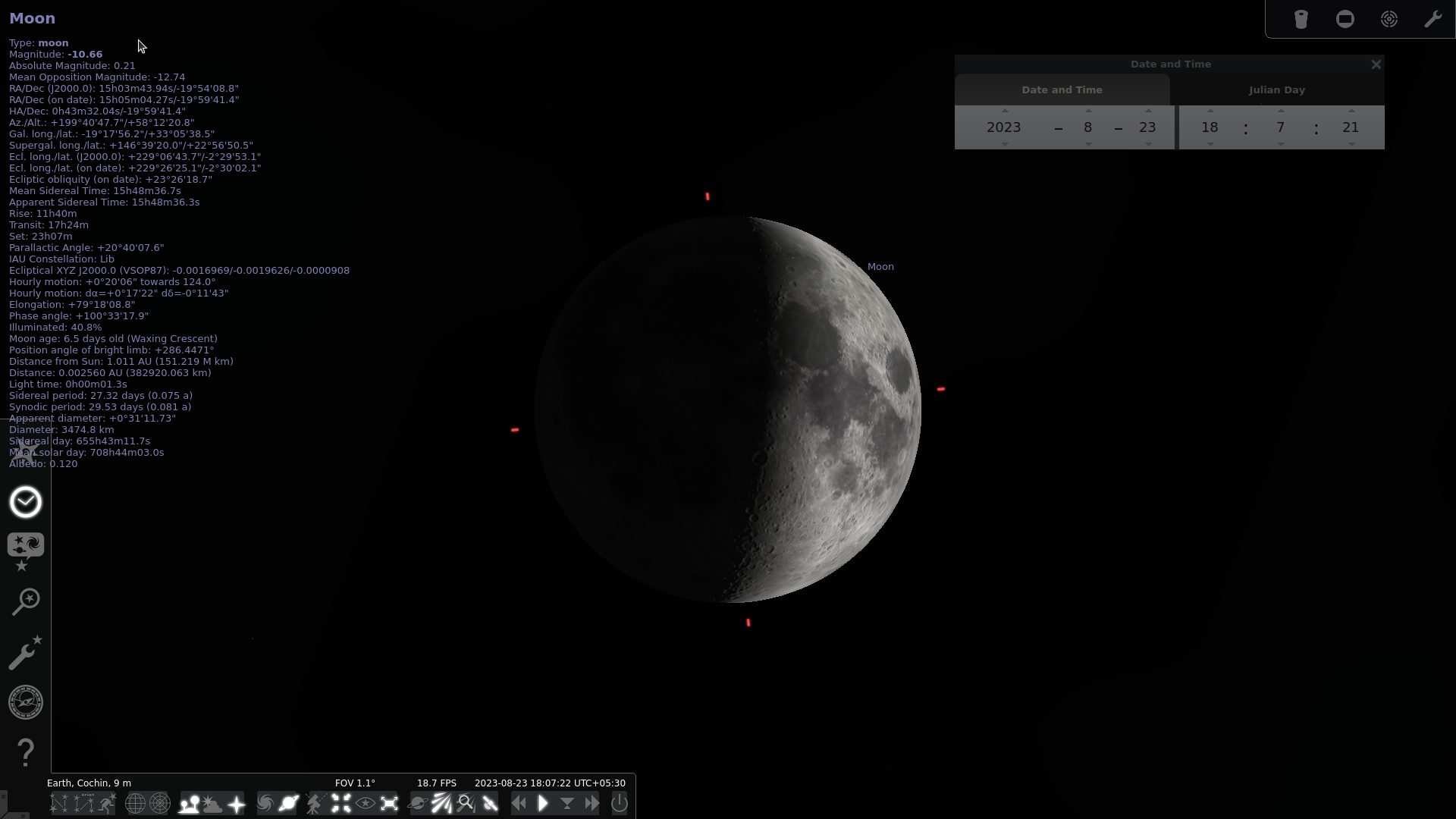The height and width of the screenshot is (819, 1456).
Task: Toggle ground landscape display
Action: pyautogui.click(x=189, y=803)
